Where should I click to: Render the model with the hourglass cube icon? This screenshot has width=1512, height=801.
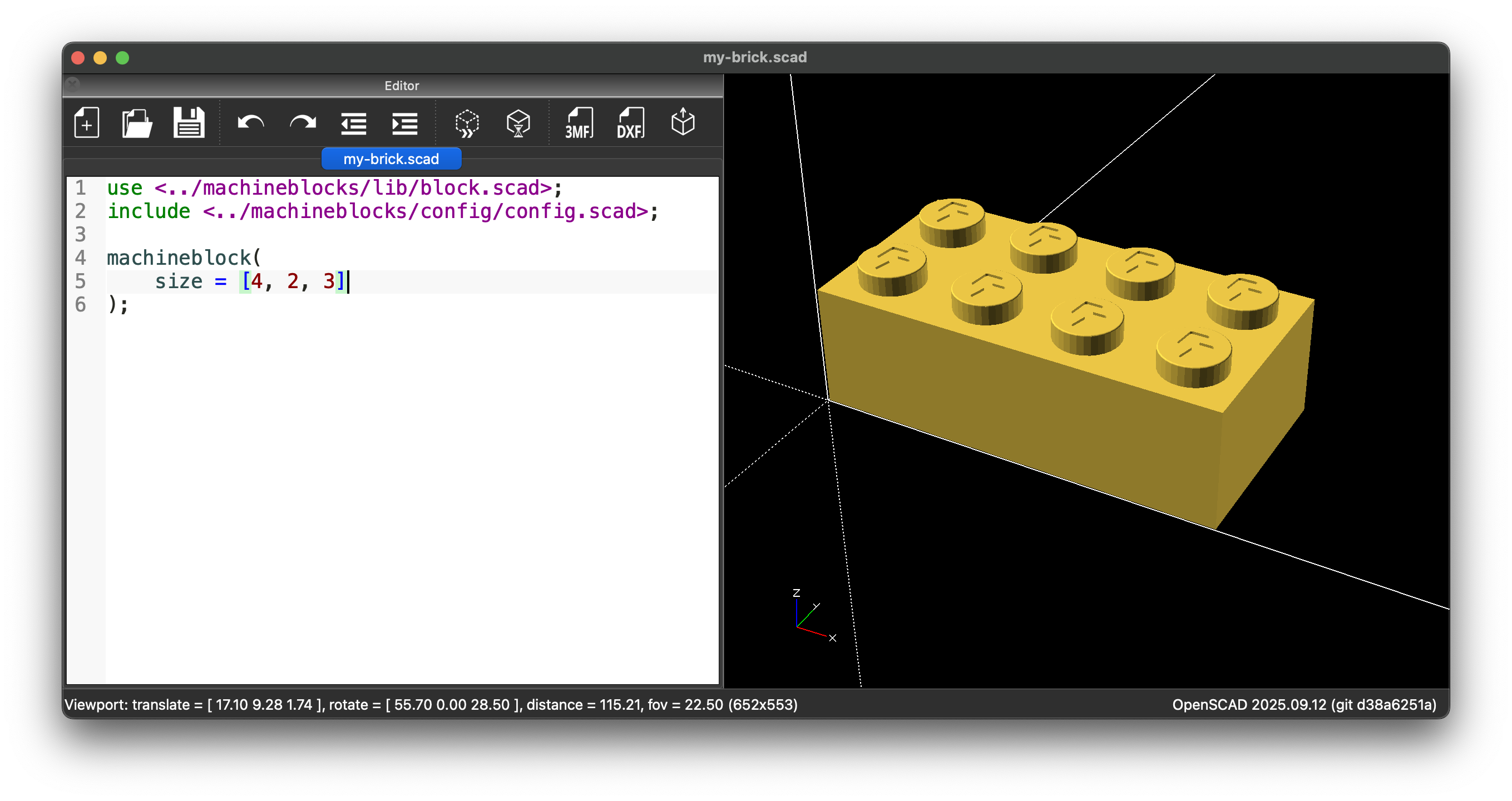(518, 123)
